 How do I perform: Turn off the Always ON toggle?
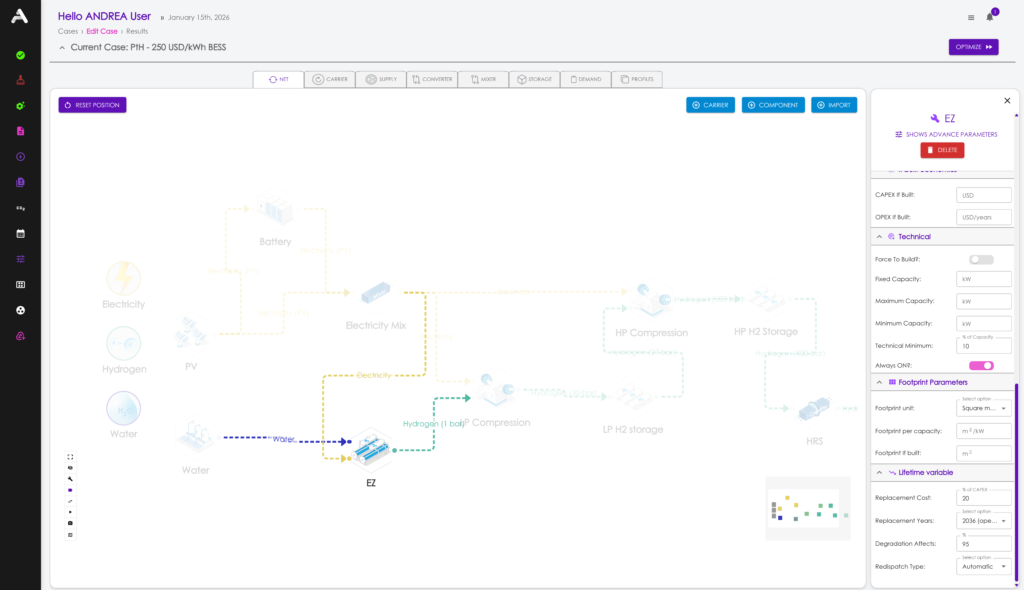981,366
